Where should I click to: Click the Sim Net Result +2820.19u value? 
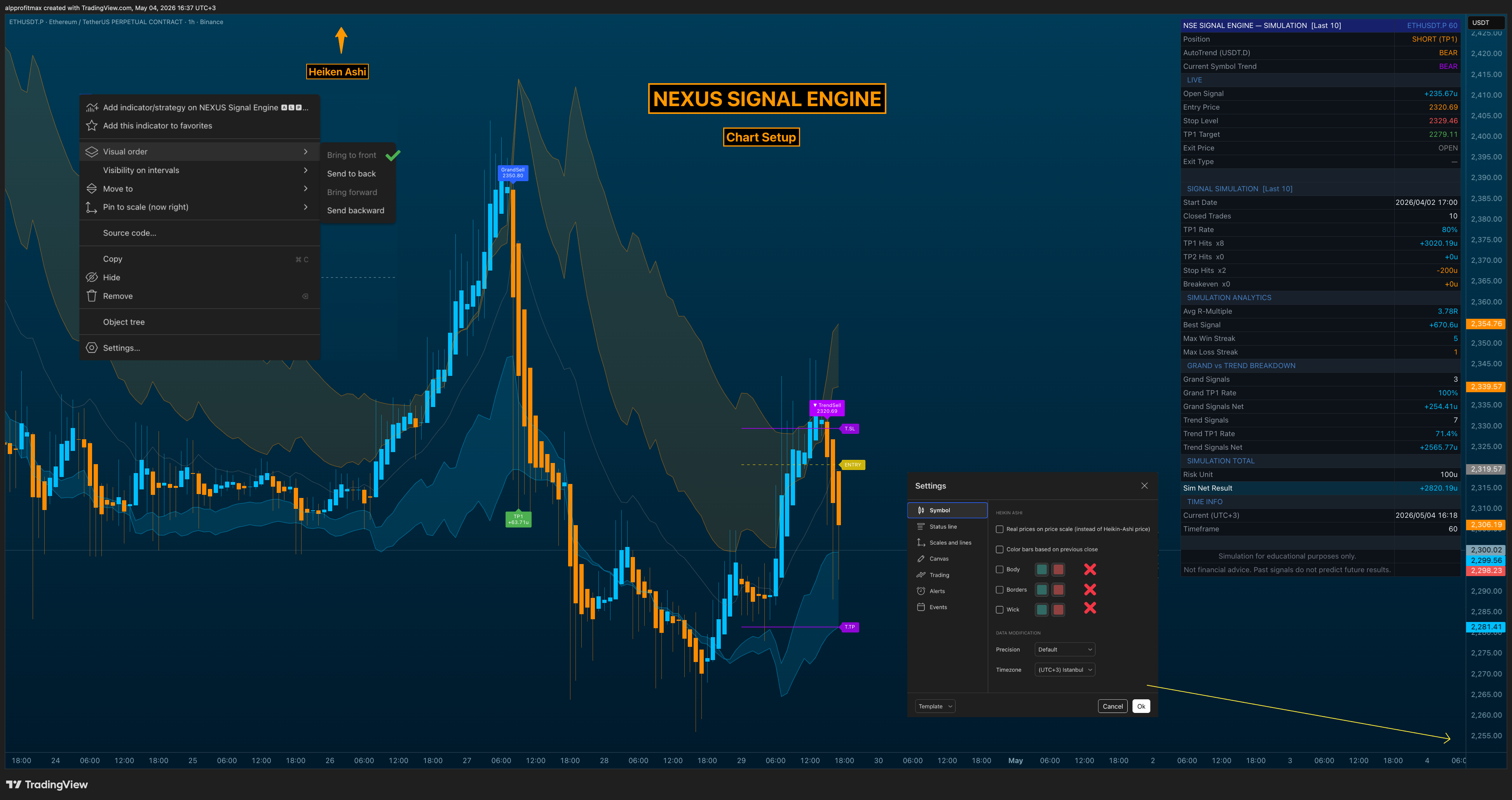pos(1438,488)
